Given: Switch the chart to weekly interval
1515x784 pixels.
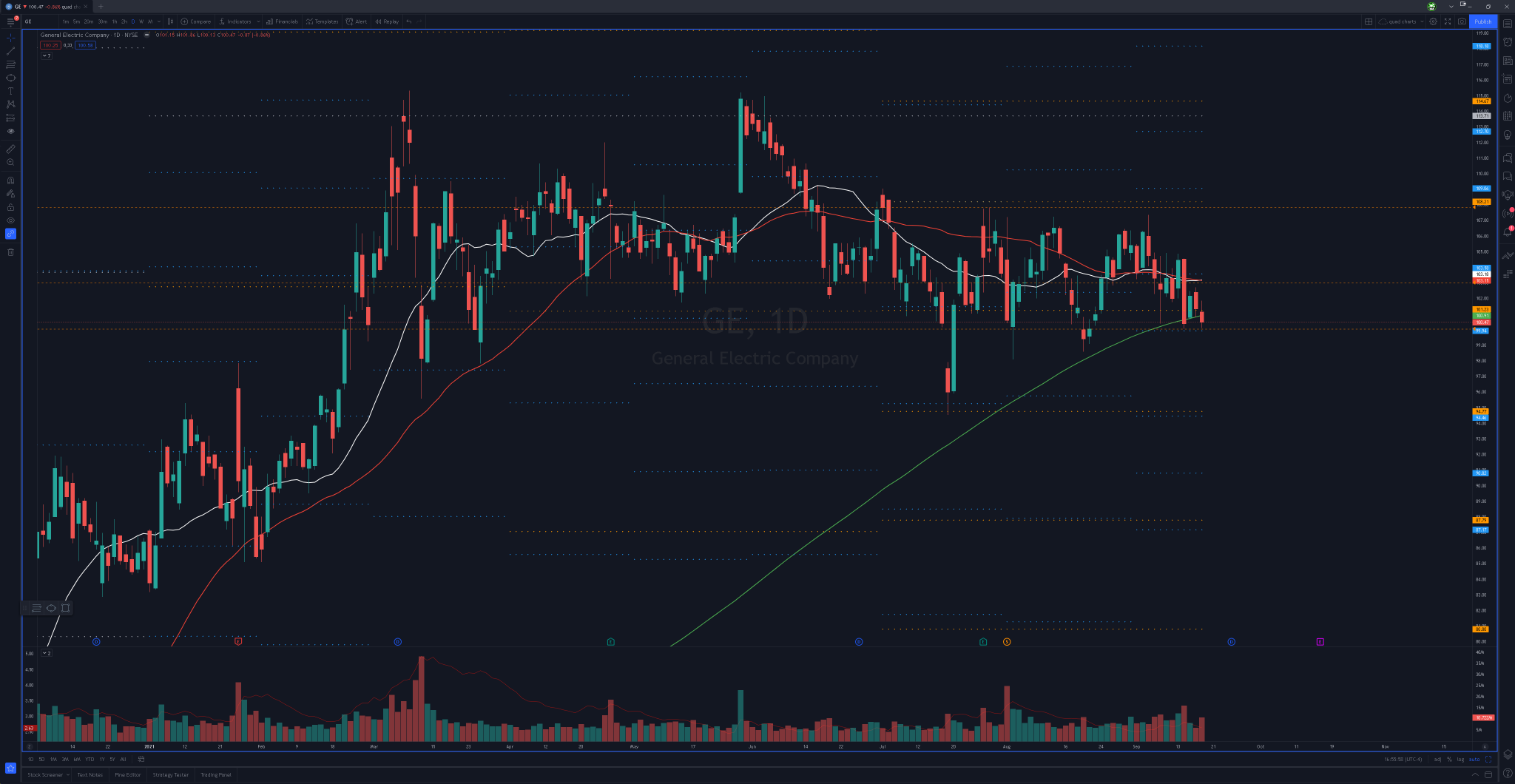Looking at the screenshot, I should (141, 21).
